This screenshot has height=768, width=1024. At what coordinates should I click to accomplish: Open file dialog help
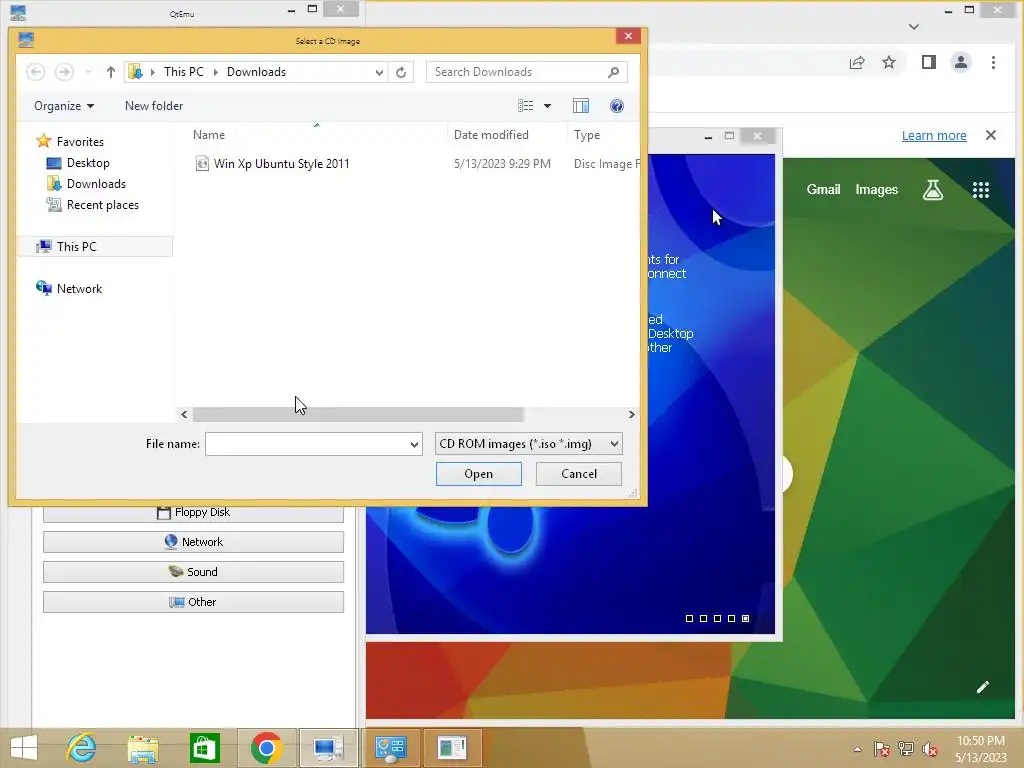pyautogui.click(x=616, y=106)
